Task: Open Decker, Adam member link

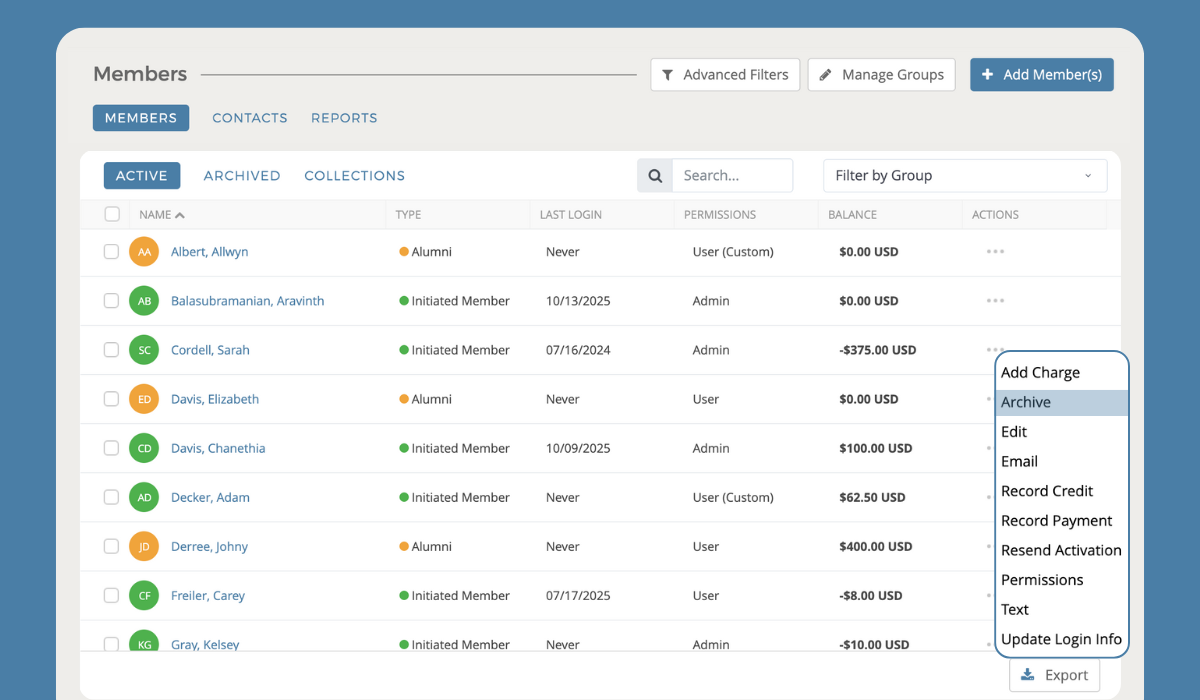Action: pos(210,497)
